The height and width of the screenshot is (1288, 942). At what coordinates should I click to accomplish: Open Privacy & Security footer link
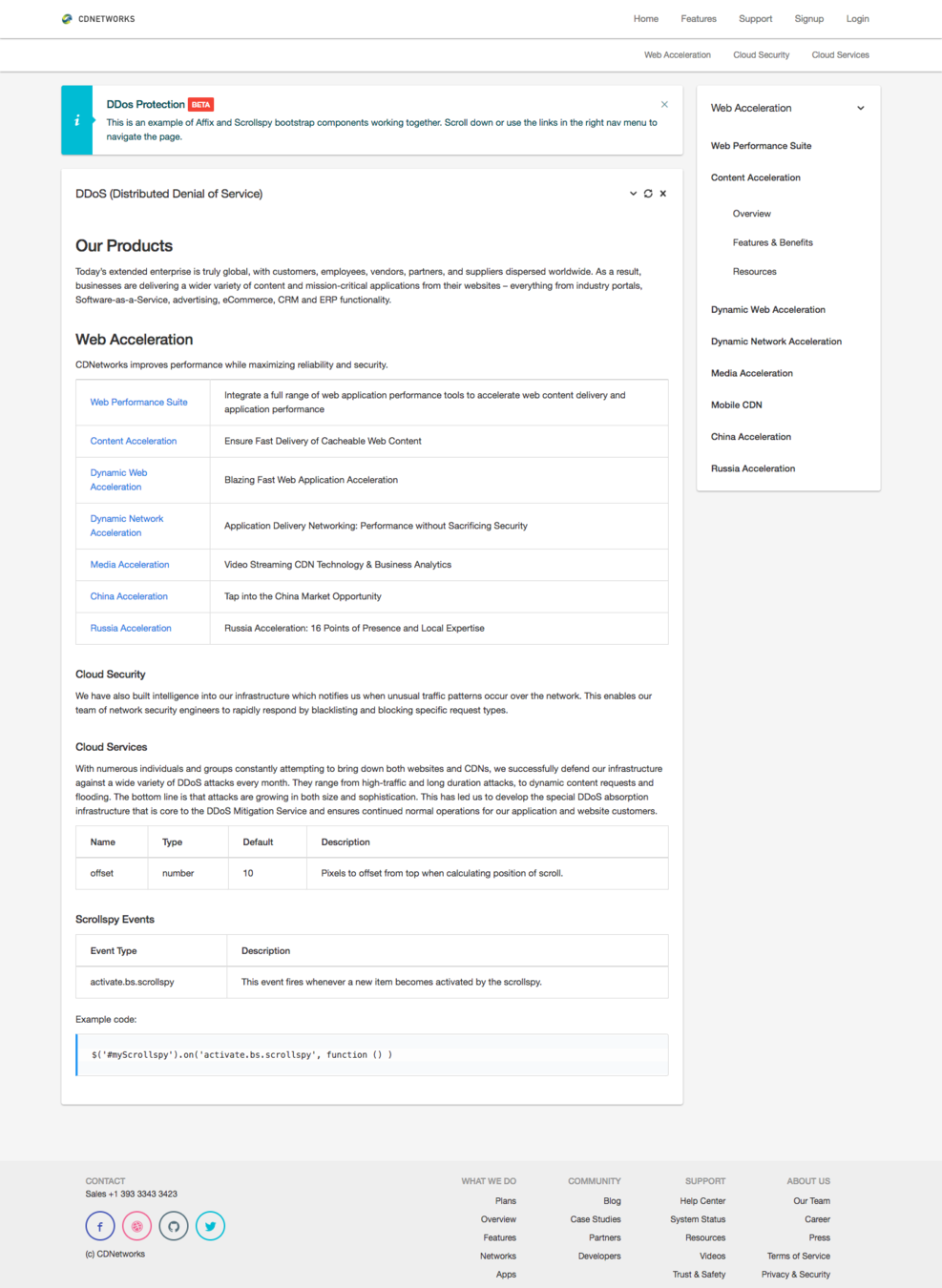796,1275
